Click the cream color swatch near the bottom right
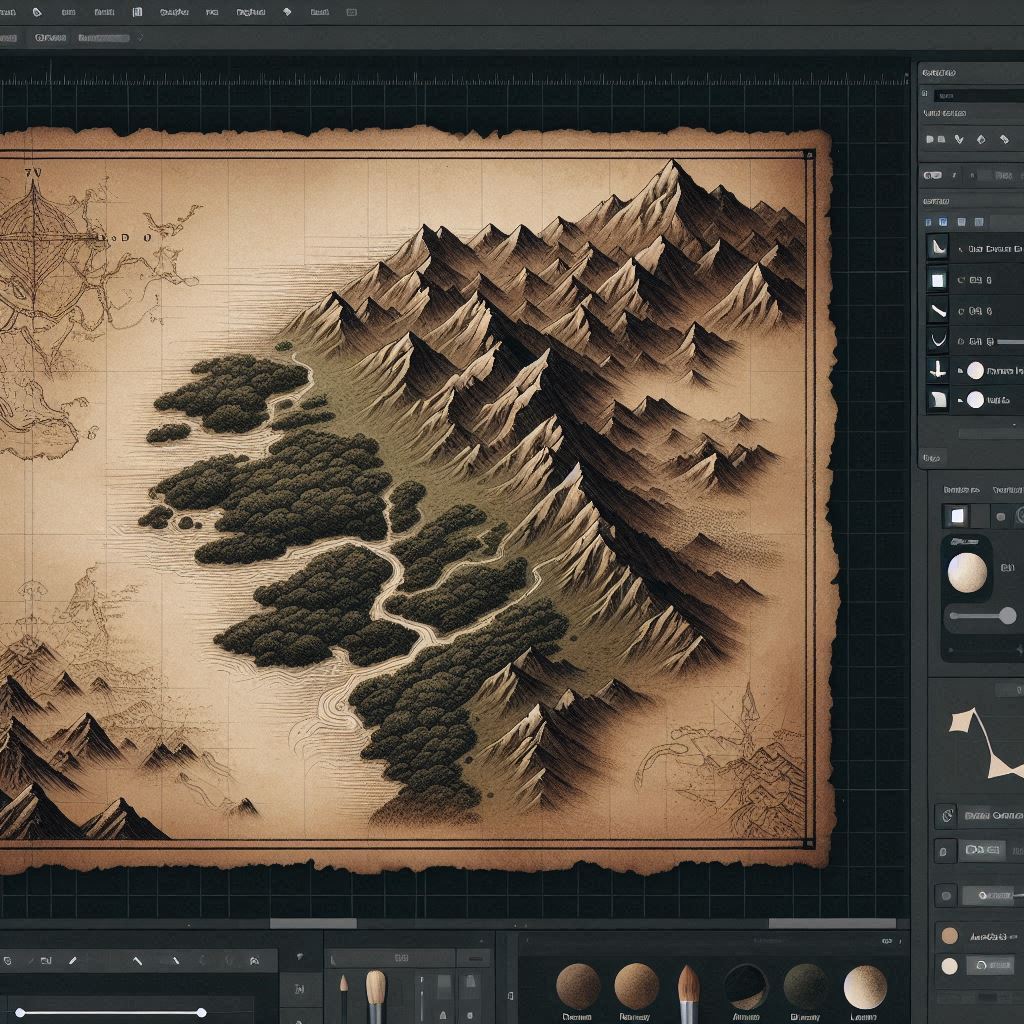Viewport: 1024px width, 1024px height. (x=950, y=966)
